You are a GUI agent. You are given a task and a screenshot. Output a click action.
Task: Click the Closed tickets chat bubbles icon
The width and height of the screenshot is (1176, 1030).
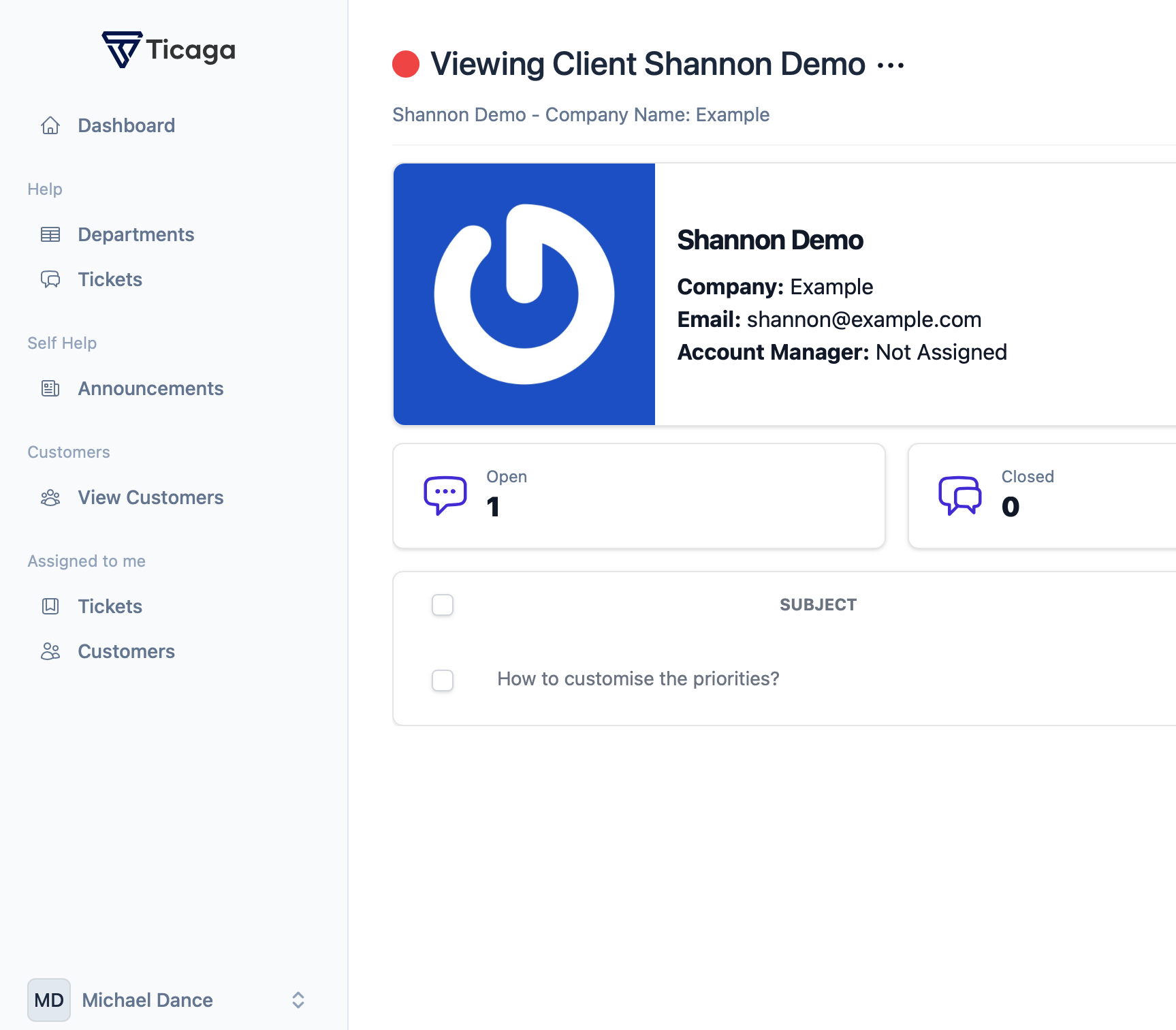[x=960, y=495]
